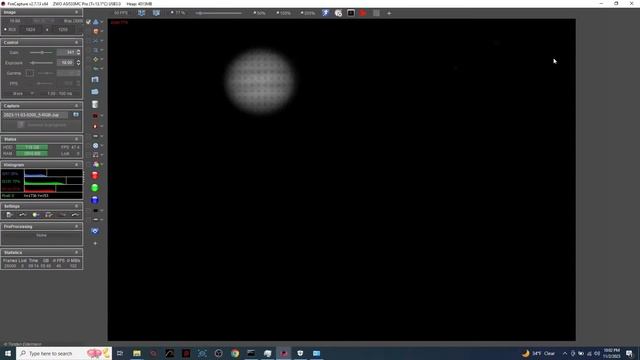Select the ROI radio button in Image panel
640x360 pixels.
click(5, 29)
